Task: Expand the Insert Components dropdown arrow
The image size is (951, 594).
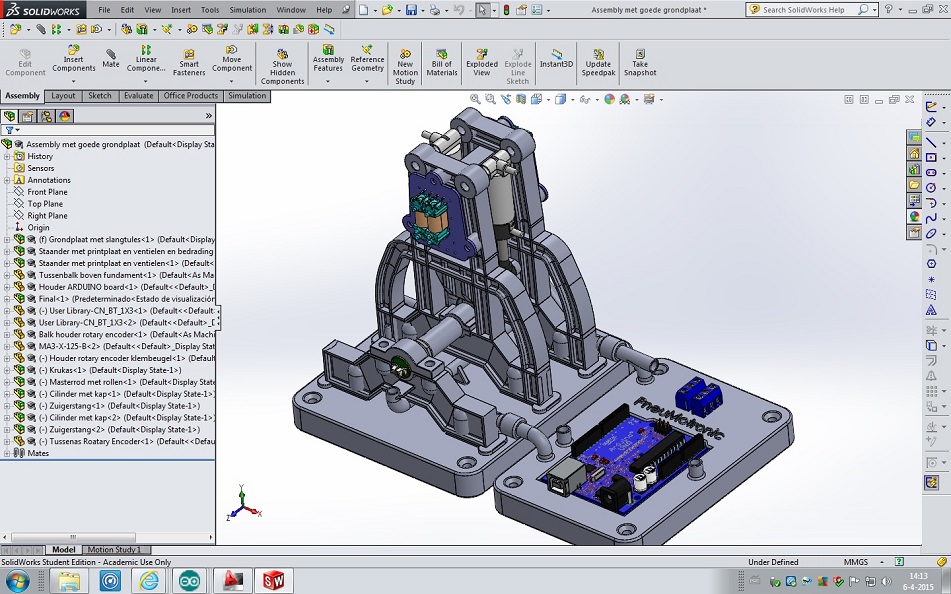Action: coord(73,82)
